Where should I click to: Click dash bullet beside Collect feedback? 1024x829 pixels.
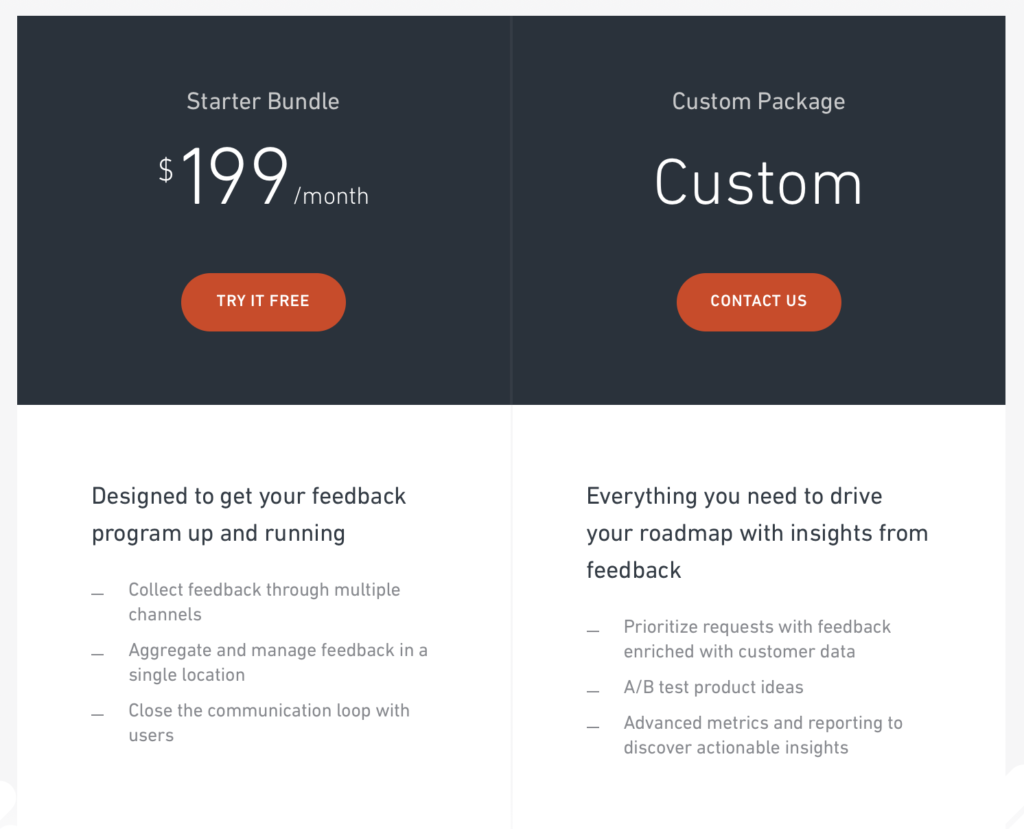click(x=97, y=594)
